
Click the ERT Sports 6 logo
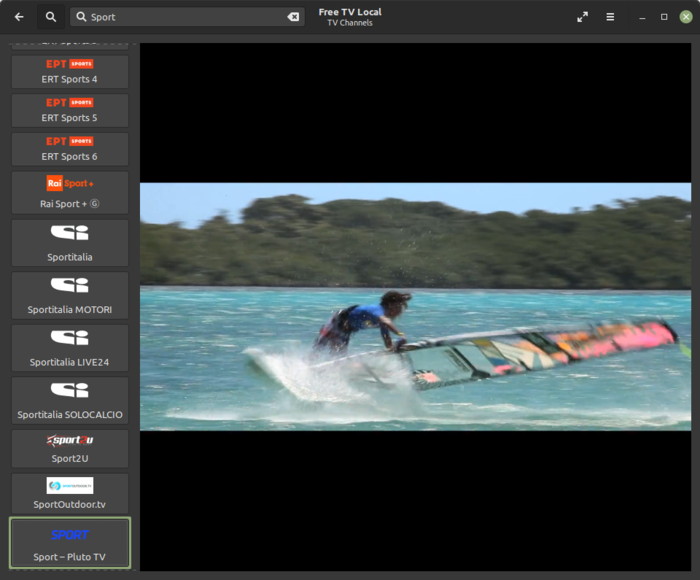point(70,141)
